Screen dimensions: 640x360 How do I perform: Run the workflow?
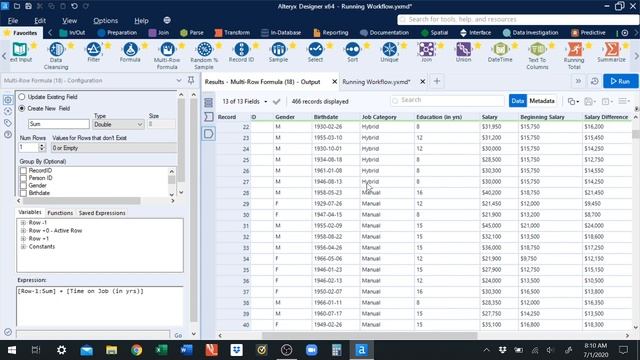coord(620,81)
